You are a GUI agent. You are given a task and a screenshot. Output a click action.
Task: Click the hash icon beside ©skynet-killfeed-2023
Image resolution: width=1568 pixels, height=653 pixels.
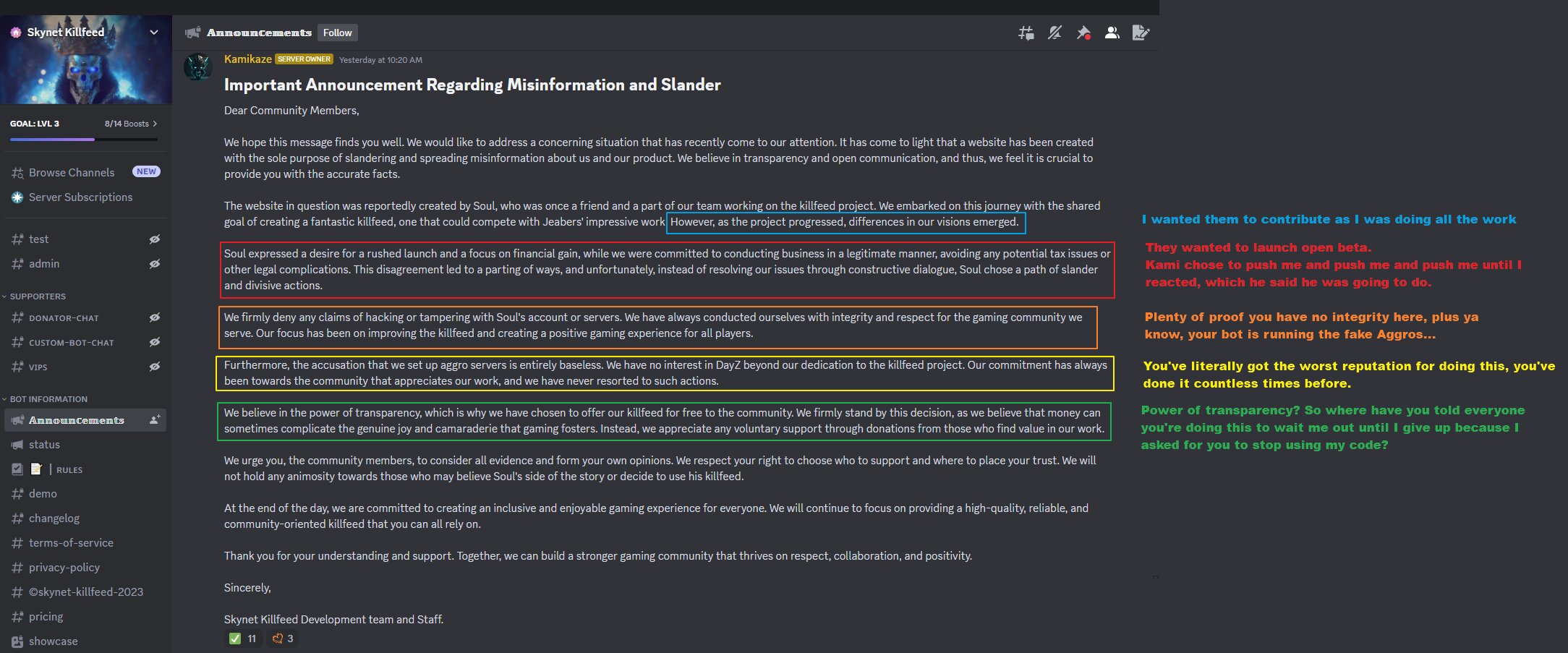click(17, 592)
